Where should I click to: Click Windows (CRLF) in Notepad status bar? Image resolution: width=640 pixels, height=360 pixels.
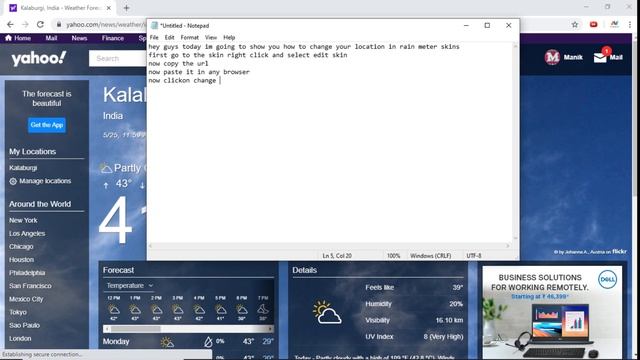(431, 256)
